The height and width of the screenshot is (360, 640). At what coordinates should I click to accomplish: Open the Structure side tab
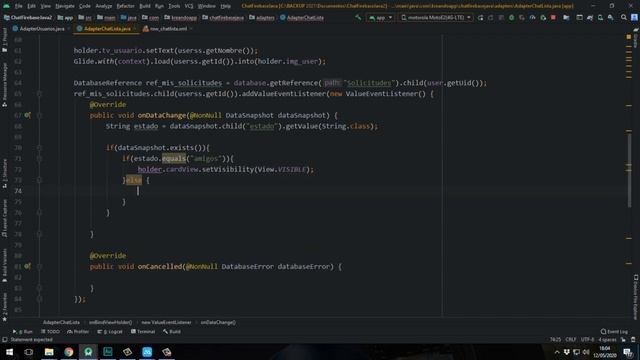(x=4, y=173)
